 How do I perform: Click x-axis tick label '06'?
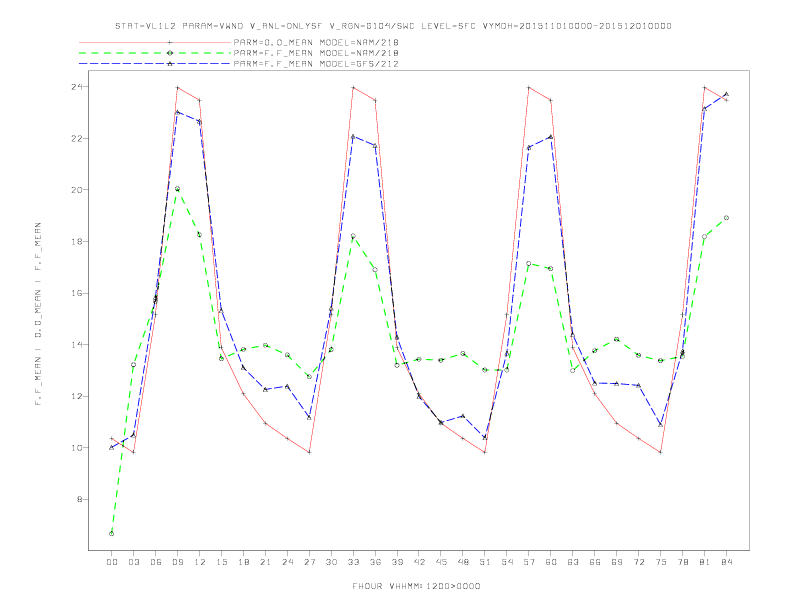pyautogui.click(x=156, y=562)
